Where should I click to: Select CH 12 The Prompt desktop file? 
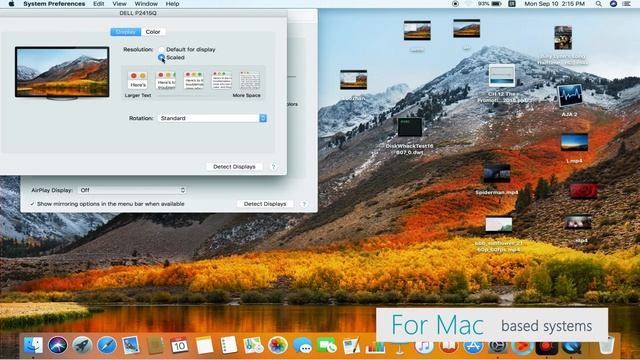(x=502, y=76)
